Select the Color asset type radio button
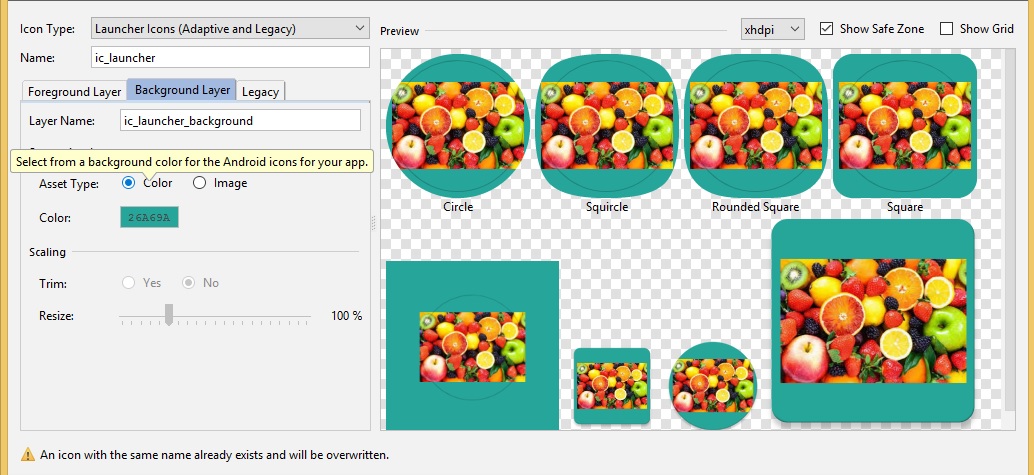Viewport: 1034px width, 475px height. click(x=128, y=183)
